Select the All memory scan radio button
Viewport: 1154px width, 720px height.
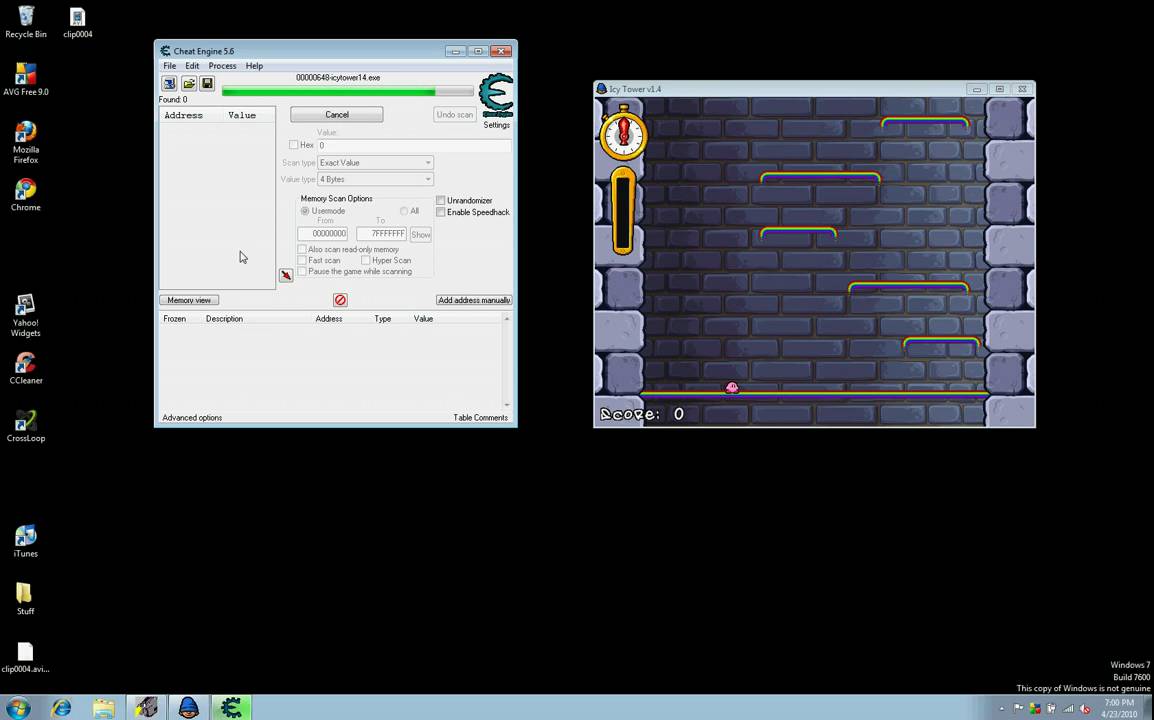(404, 211)
